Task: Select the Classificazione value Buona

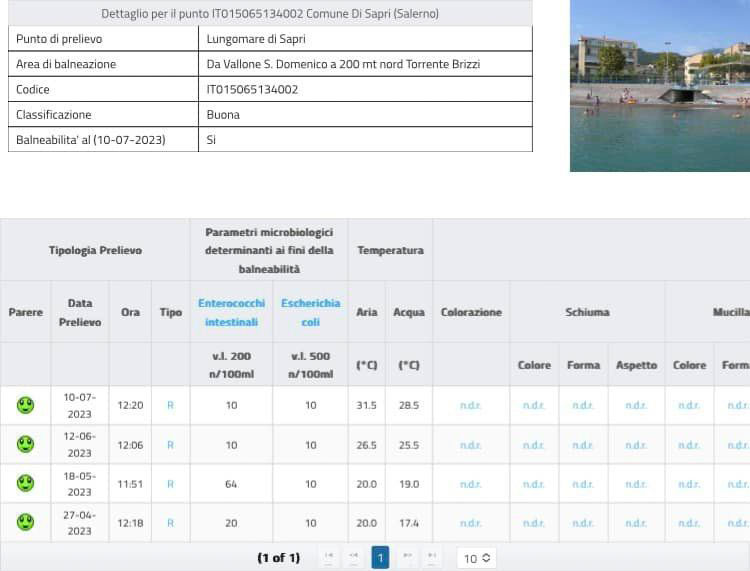Action: [223, 115]
